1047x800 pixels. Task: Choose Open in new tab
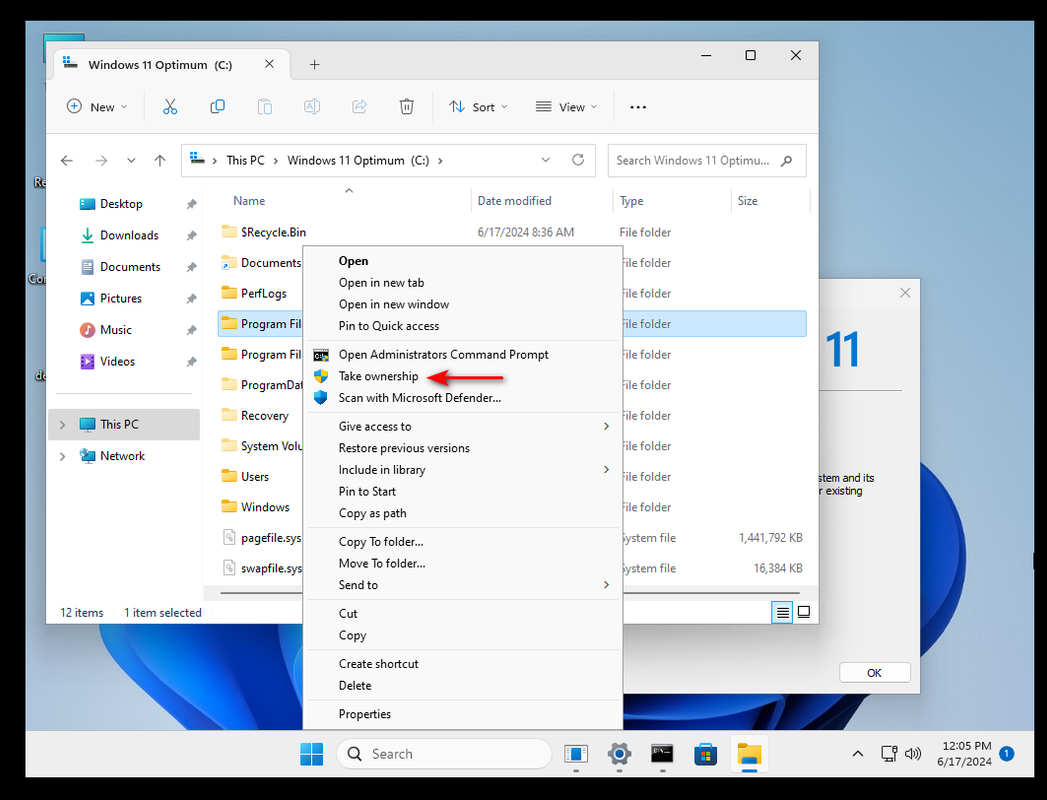tap(381, 282)
